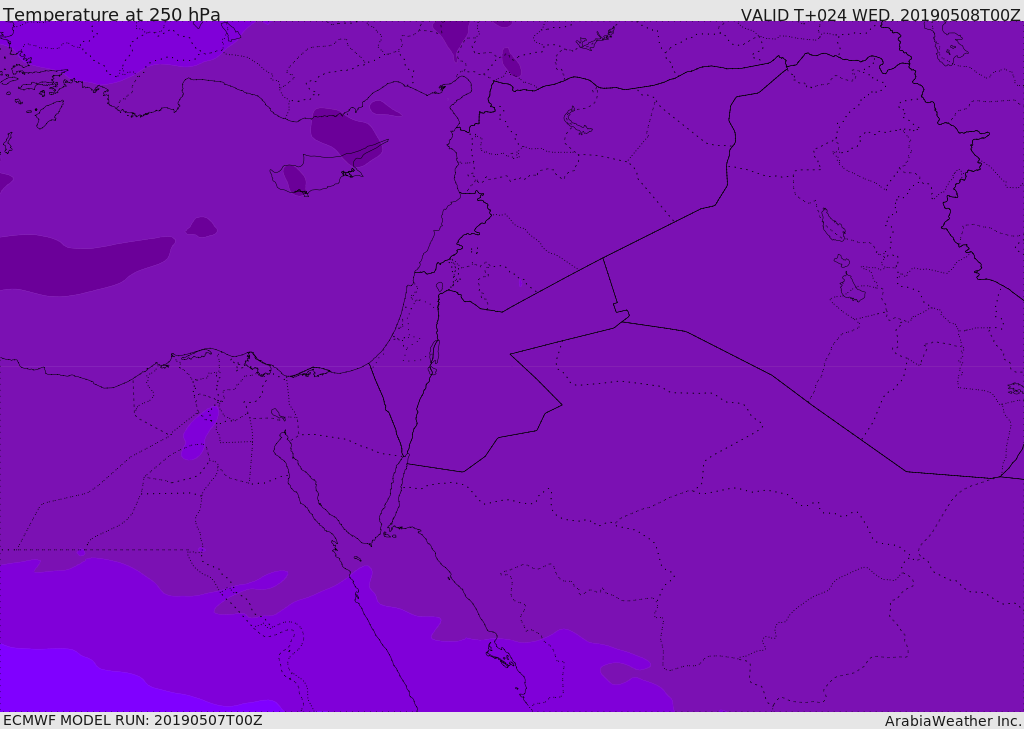Open the ArabiaWeather Inc. credit label
The image size is (1024, 729).
point(953,721)
